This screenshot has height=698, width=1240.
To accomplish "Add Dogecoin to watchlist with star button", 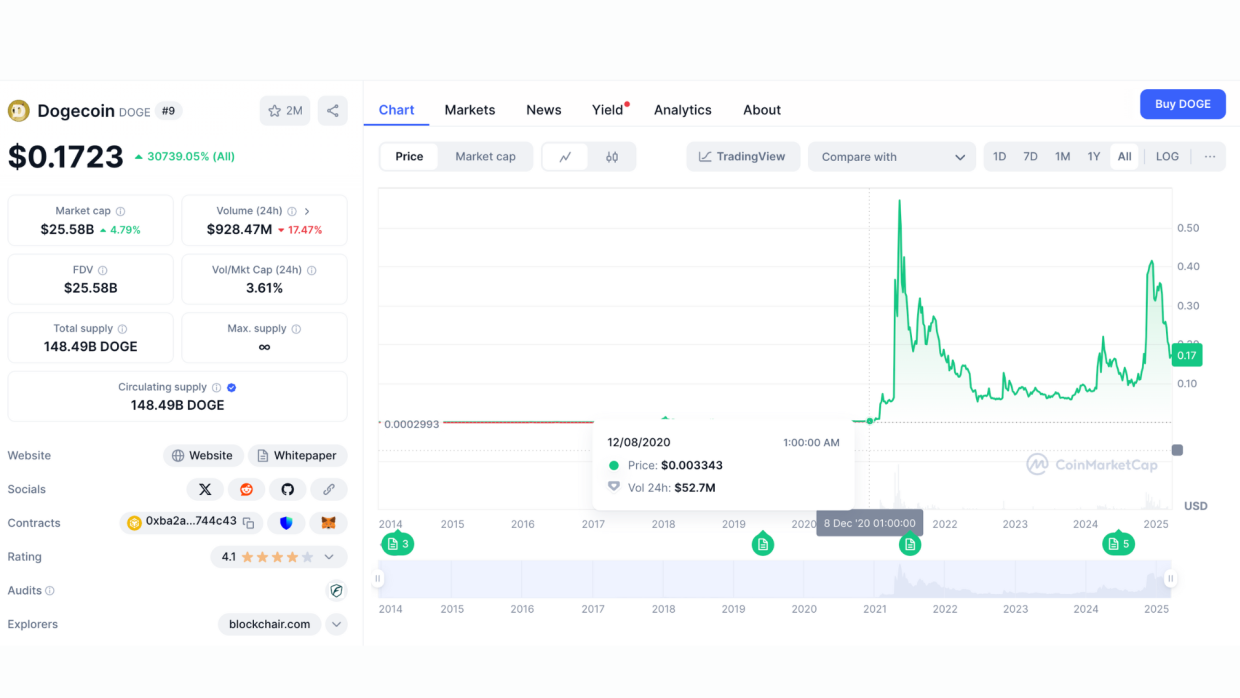I will [285, 111].
